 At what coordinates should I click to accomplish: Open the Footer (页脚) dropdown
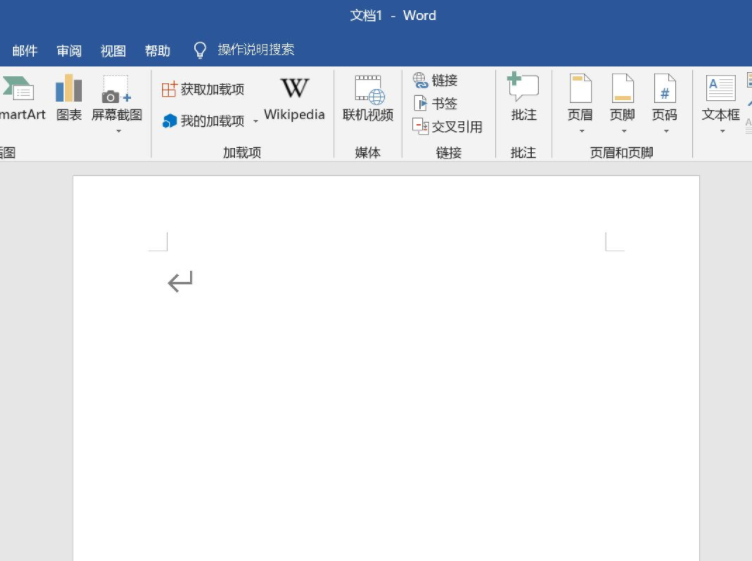pos(622,131)
